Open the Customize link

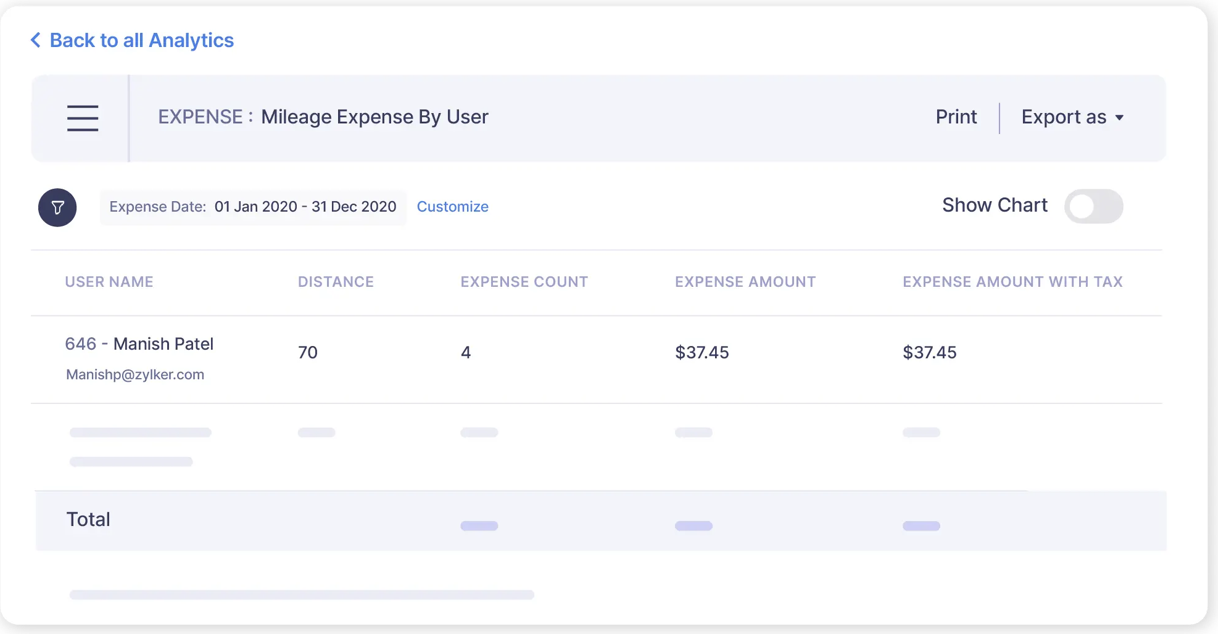pyautogui.click(x=452, y=207)
